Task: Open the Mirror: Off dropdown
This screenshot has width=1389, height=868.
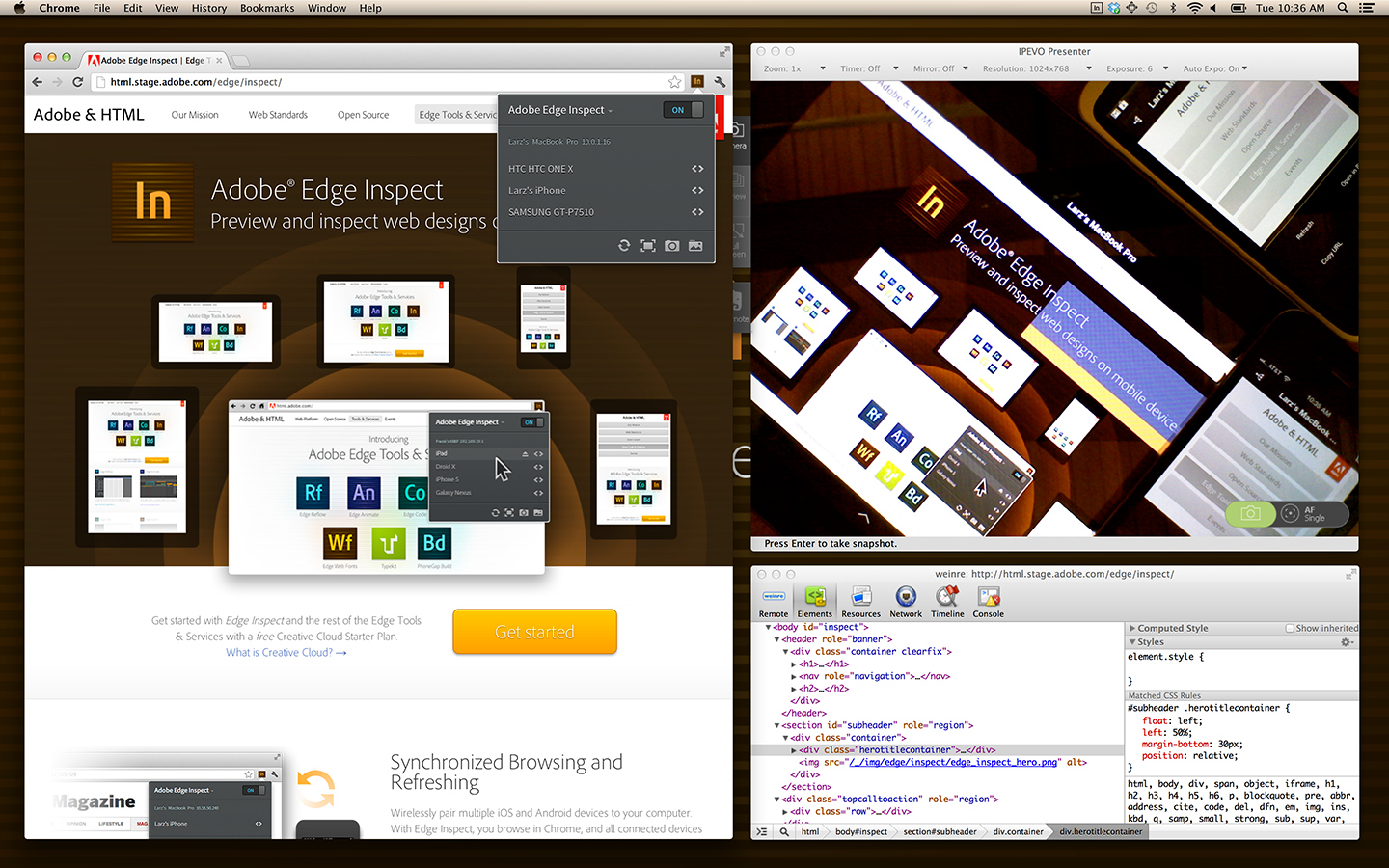Action: [x=940, y=68]
